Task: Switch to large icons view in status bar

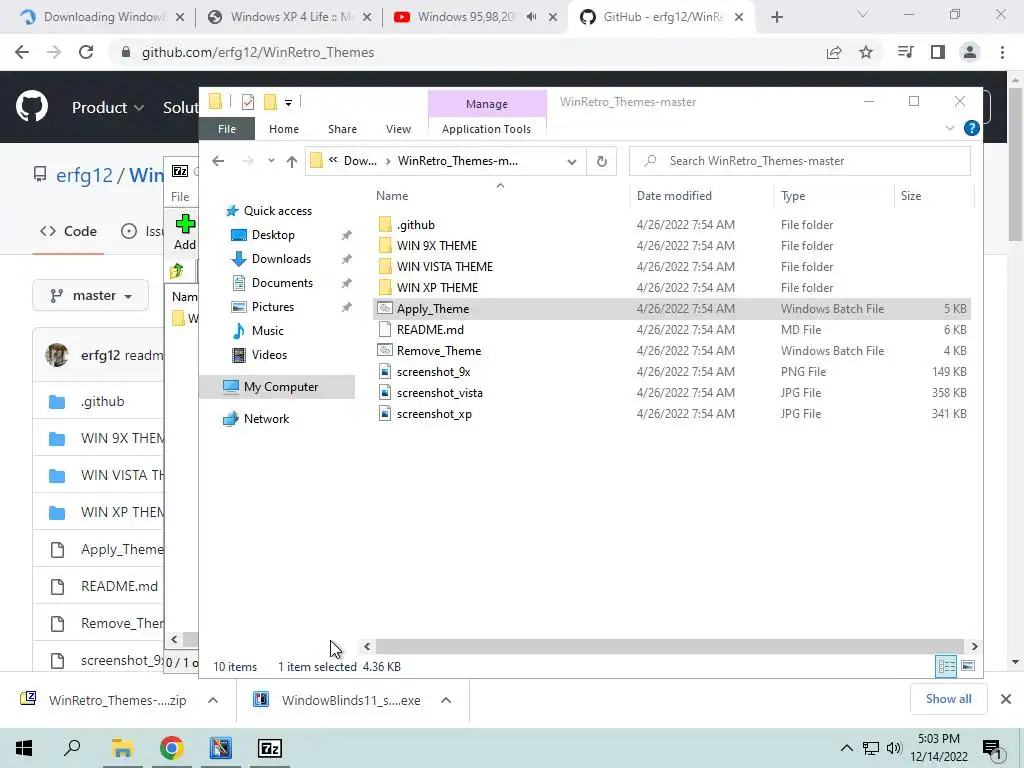Action: pyautogui.click(x=968, y=666)
